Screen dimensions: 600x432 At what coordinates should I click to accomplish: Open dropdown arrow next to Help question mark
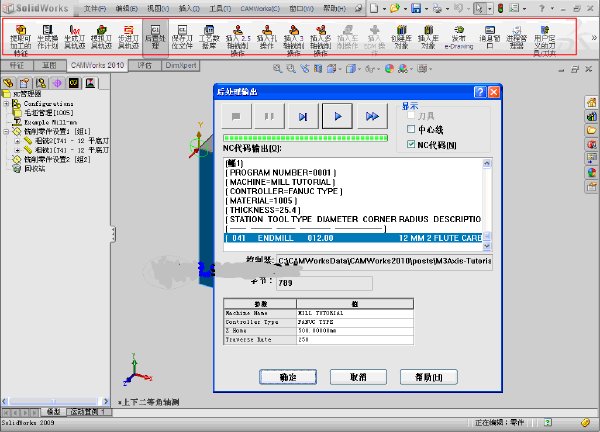tap(552, 8)
